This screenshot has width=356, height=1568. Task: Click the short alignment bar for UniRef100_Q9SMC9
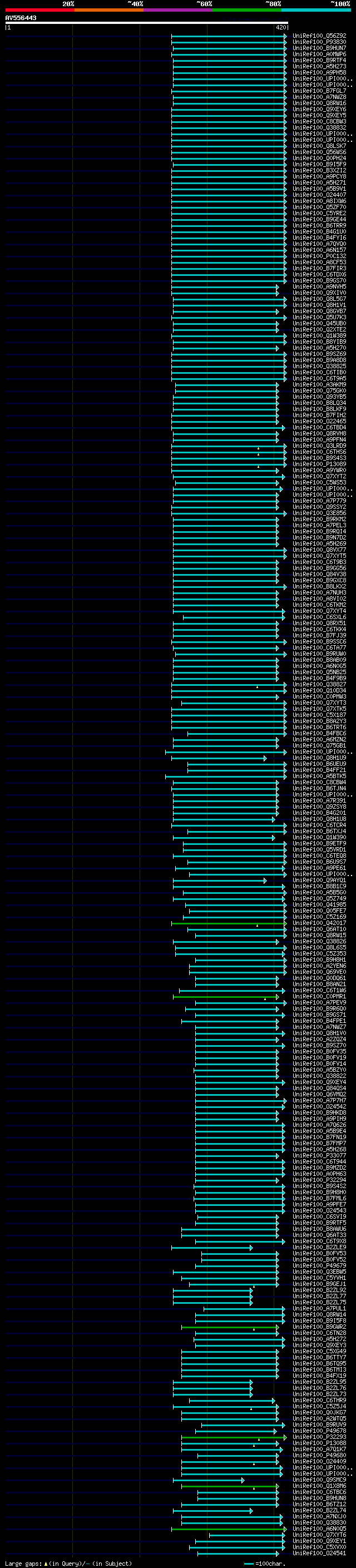[x=209, y=1480]
